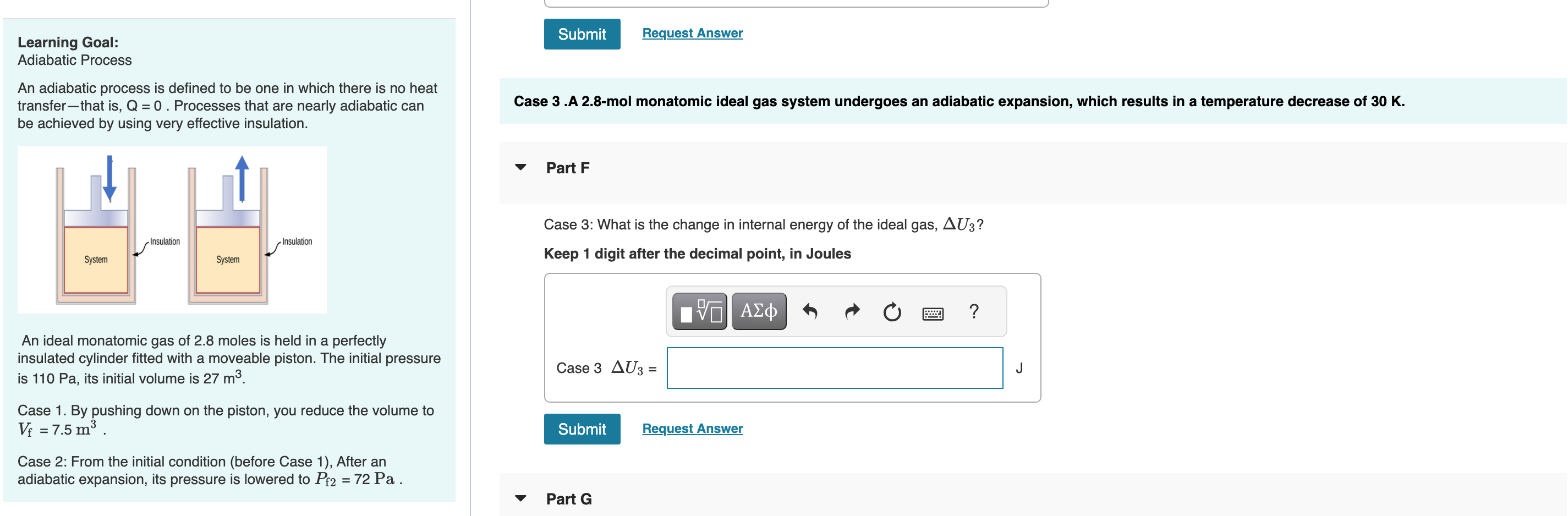Redo the equation edit
This screenshot has width=1568, height=516.
point(851,311)
